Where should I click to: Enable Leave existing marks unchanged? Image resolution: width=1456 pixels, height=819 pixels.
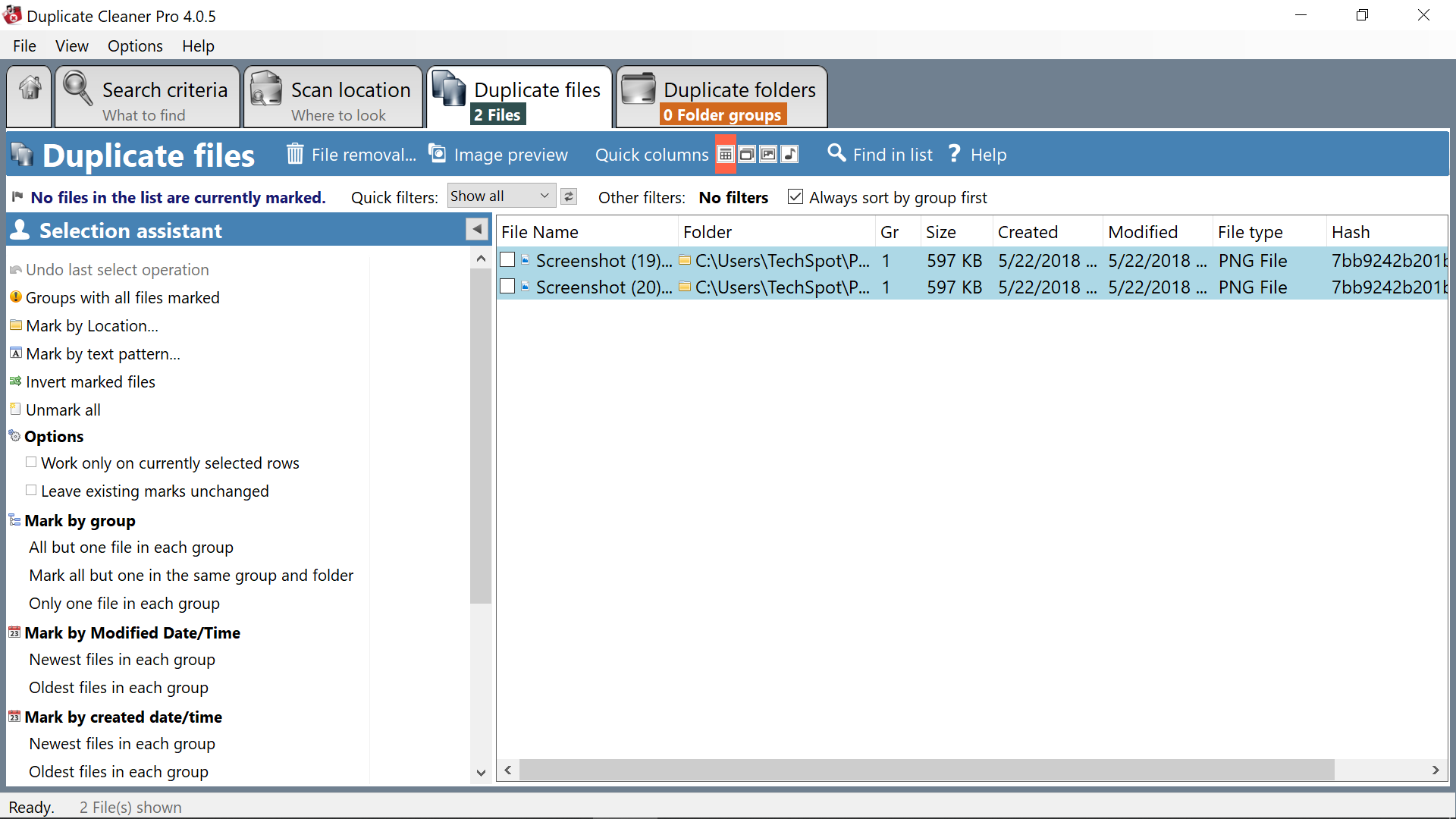(30, 490)
